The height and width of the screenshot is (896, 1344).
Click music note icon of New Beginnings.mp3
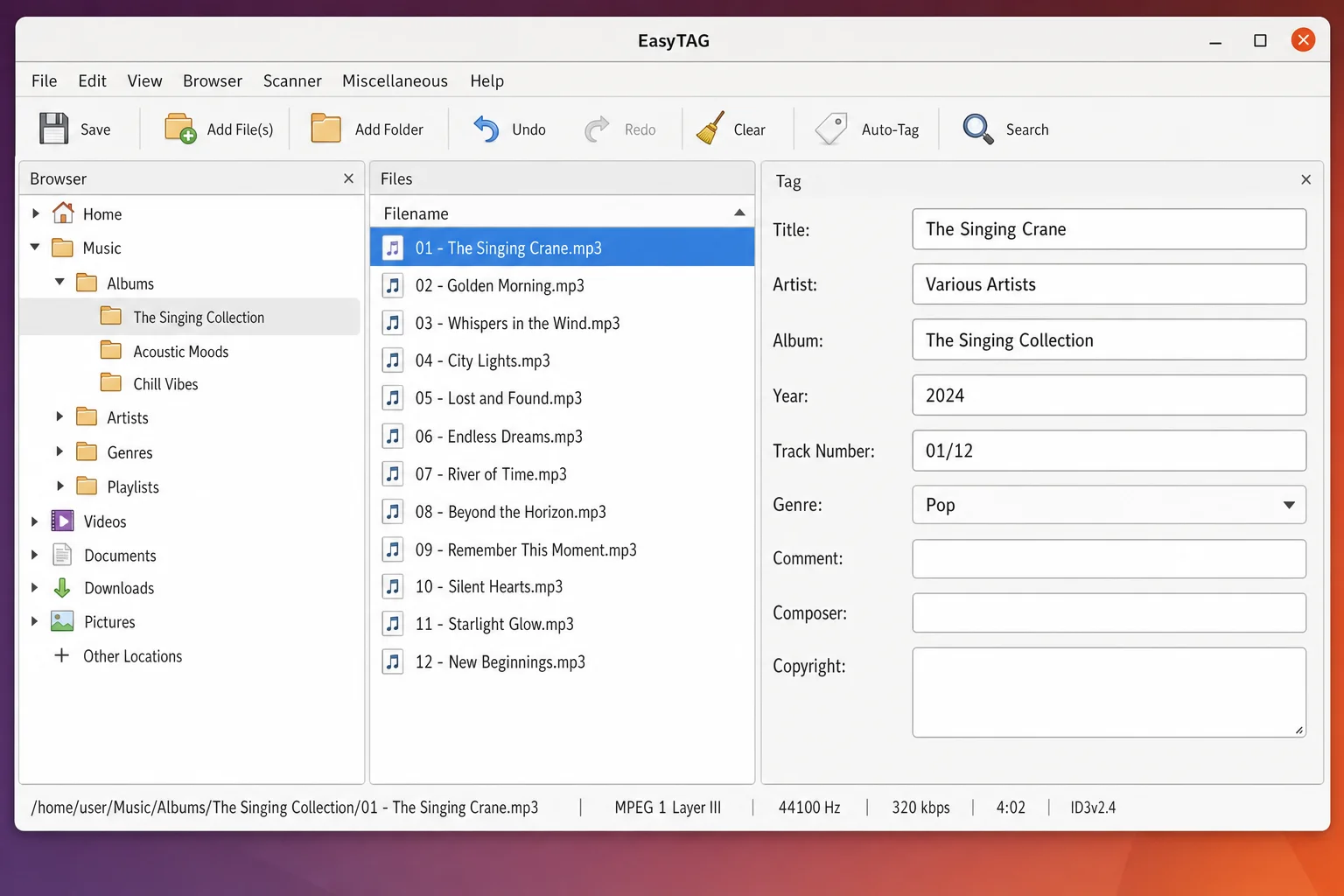[x=393, y=661]
